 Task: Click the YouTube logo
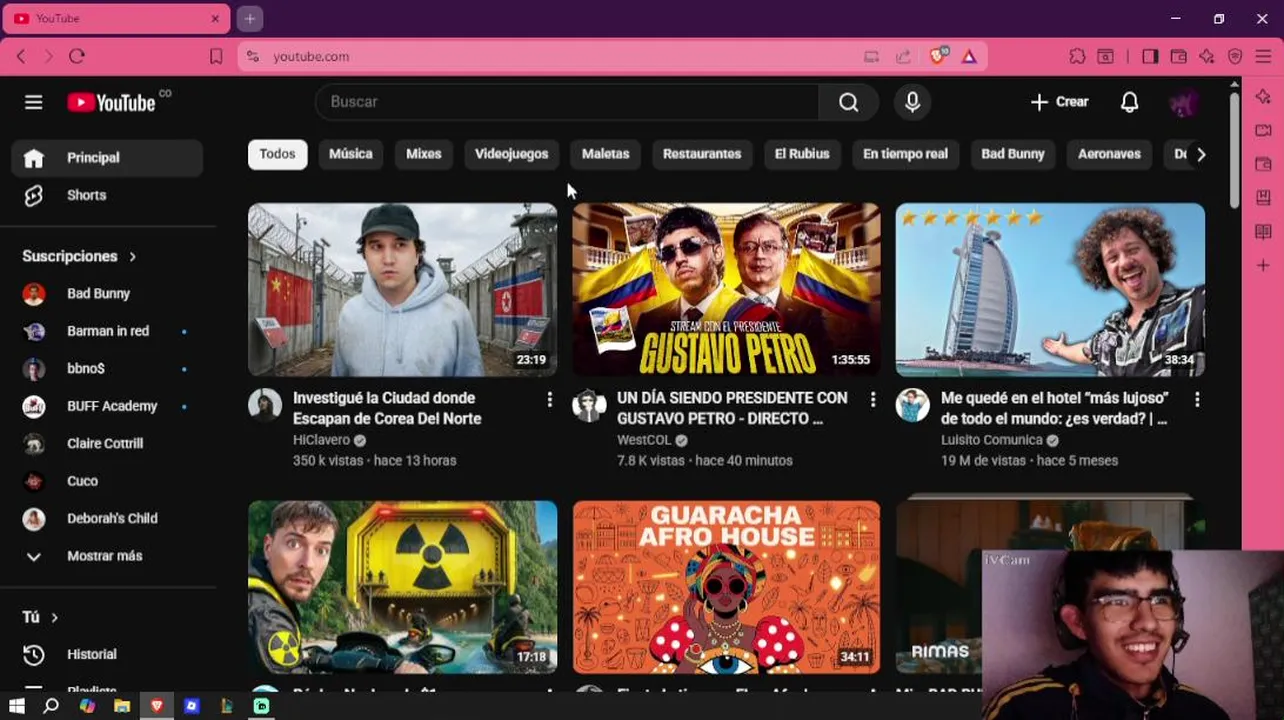(x=112, y=102)
